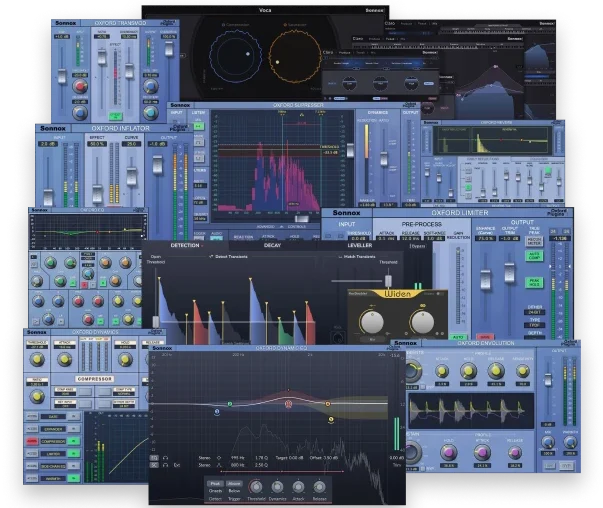
Task: Select the red Dynamic EQ band node
Action: click(288, 404)
